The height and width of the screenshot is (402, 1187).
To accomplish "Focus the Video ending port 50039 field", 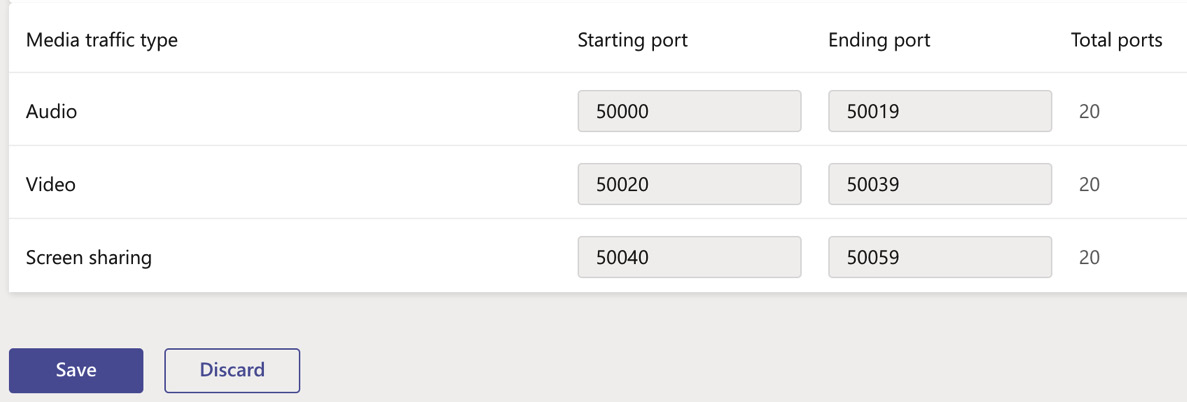I will coord(940,184).
